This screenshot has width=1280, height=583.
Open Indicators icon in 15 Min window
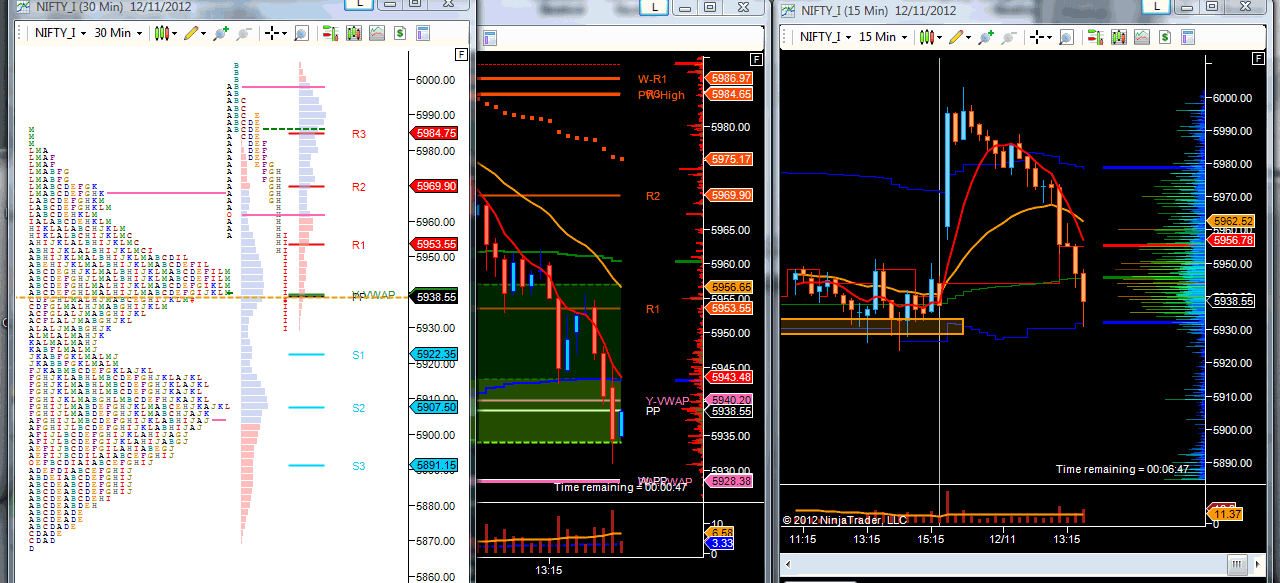[x=1141, y=37]
